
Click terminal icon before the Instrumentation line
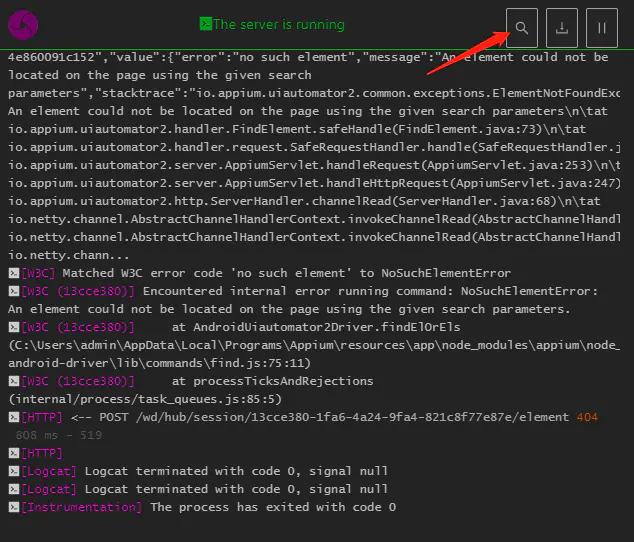click(14, 507)
